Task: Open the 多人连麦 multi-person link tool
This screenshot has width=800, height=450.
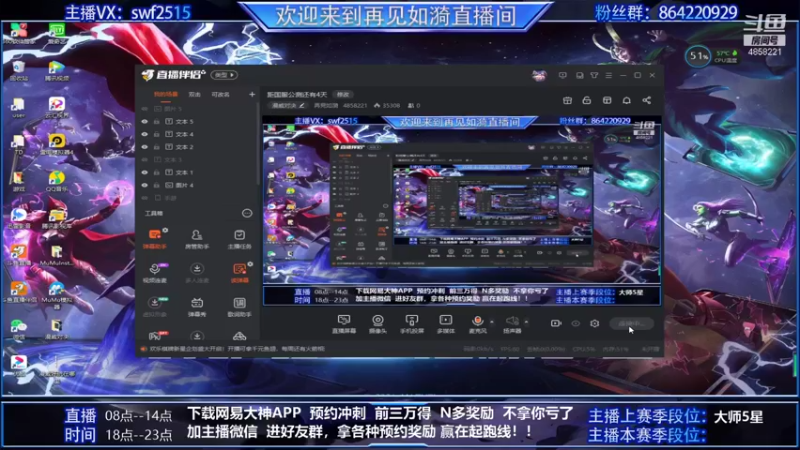Action: click(x=197, y=272)
